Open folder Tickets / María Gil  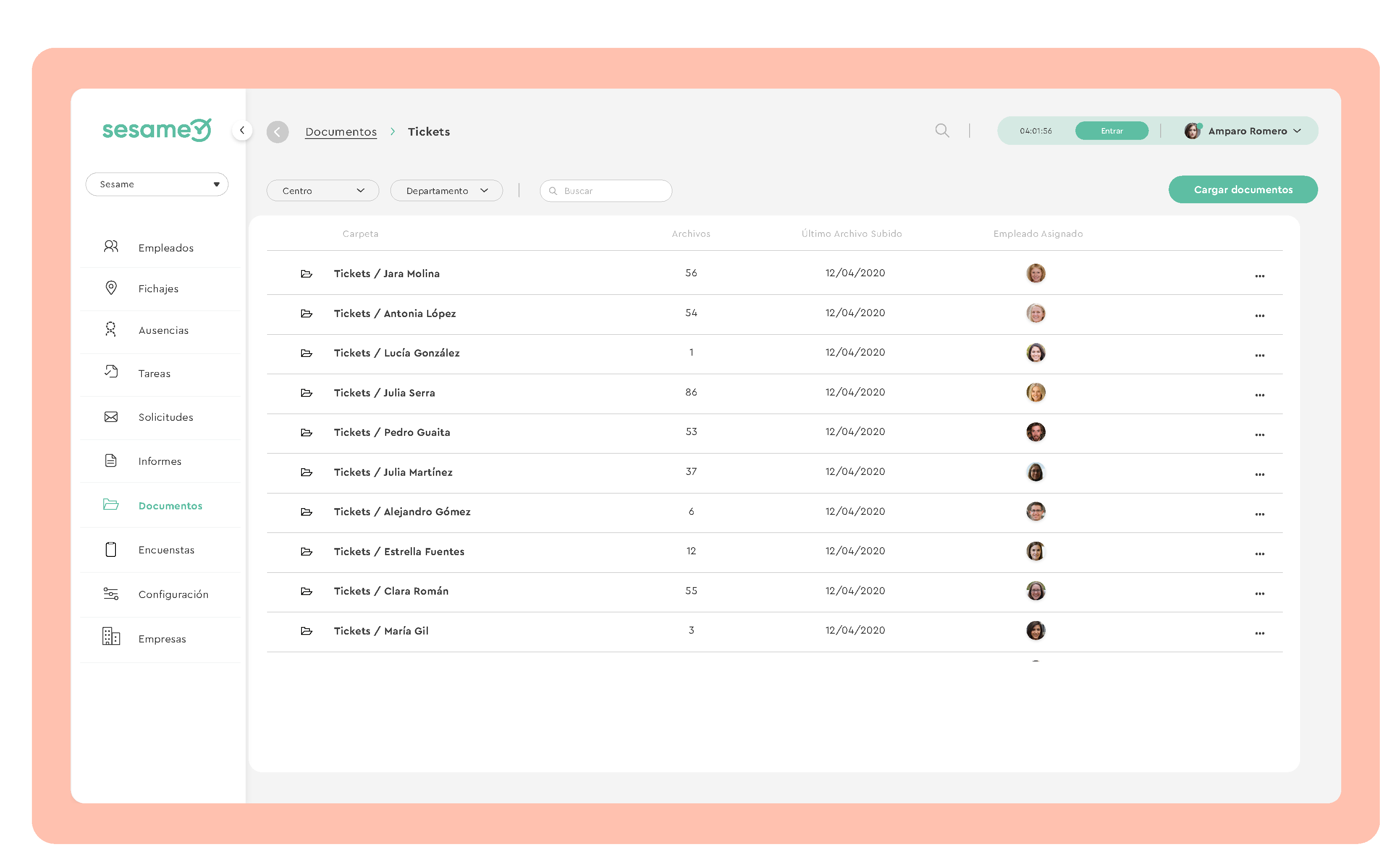coord(381,631)
